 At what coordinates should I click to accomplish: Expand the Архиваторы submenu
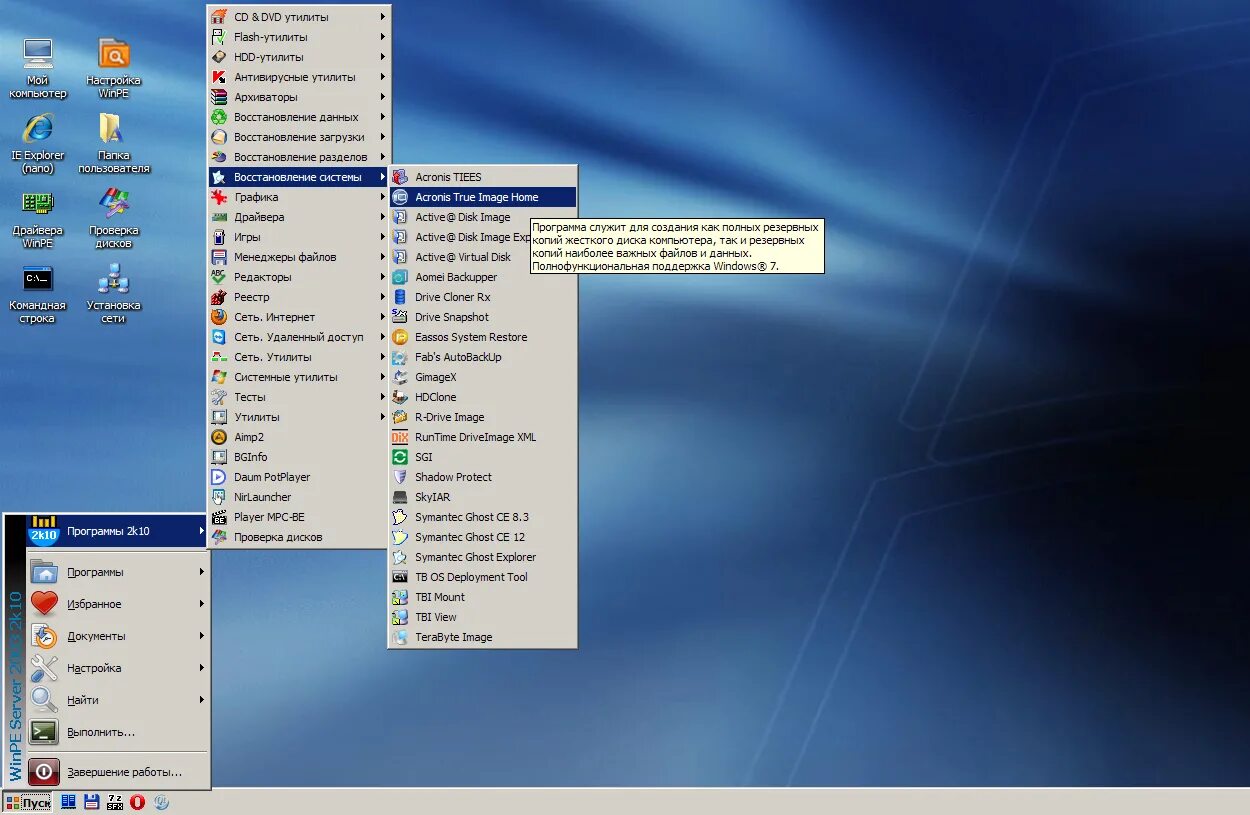[298, 97]
